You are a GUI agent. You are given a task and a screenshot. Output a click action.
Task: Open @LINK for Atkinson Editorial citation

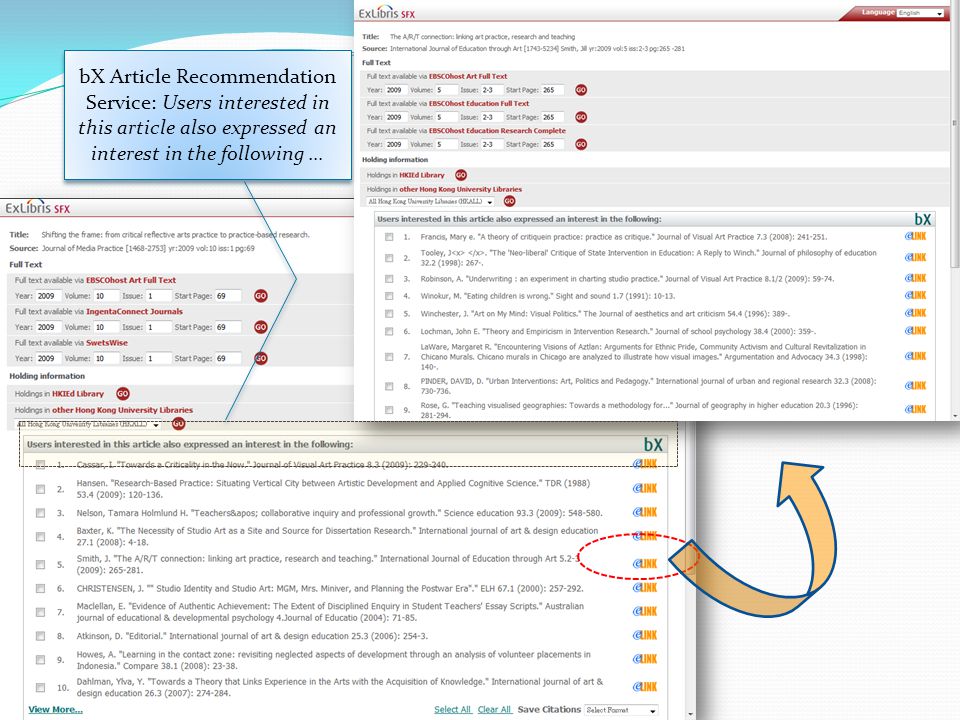[x=645, y=636]
